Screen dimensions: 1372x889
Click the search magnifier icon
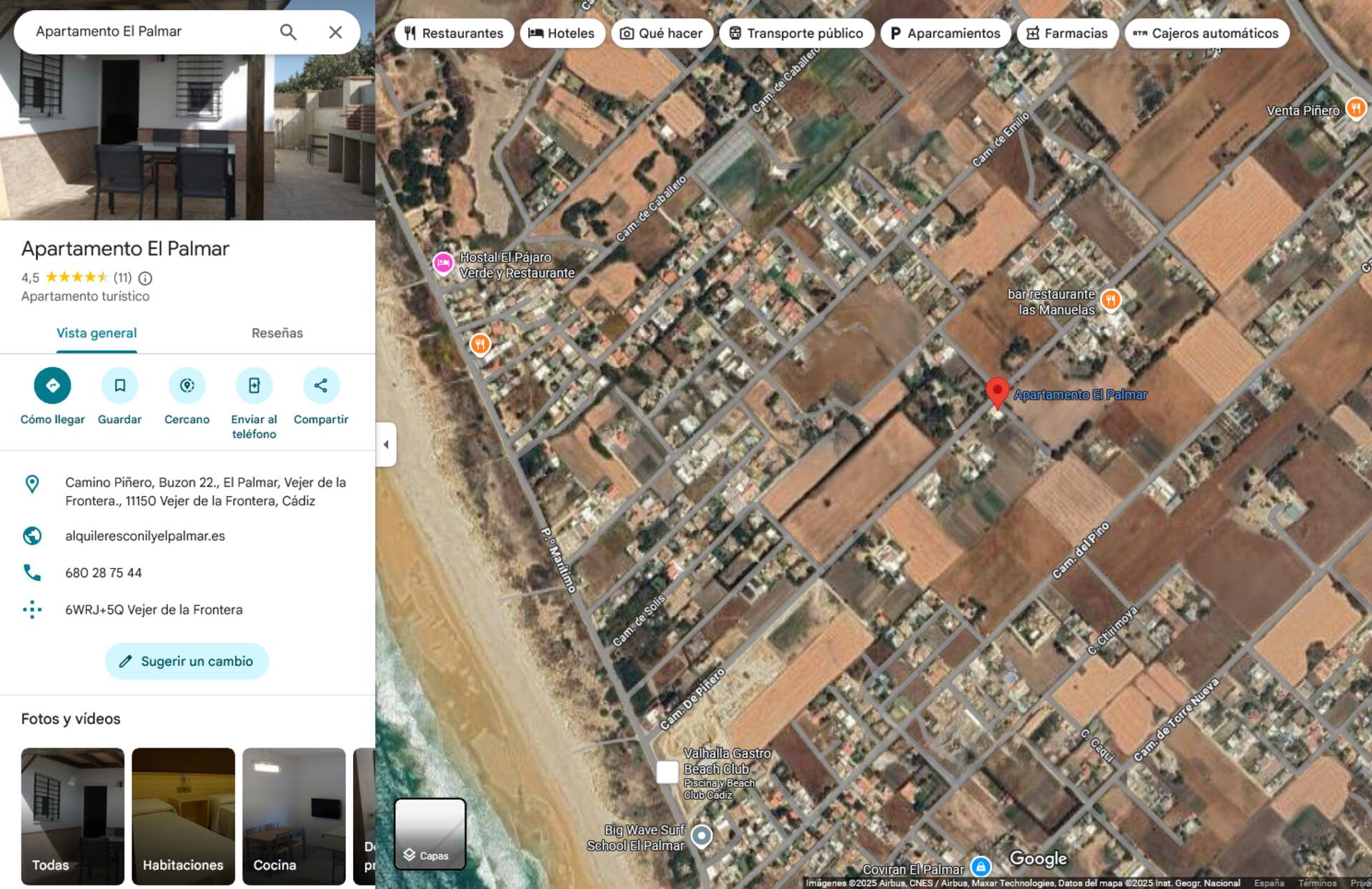click(x=288, y=32)
